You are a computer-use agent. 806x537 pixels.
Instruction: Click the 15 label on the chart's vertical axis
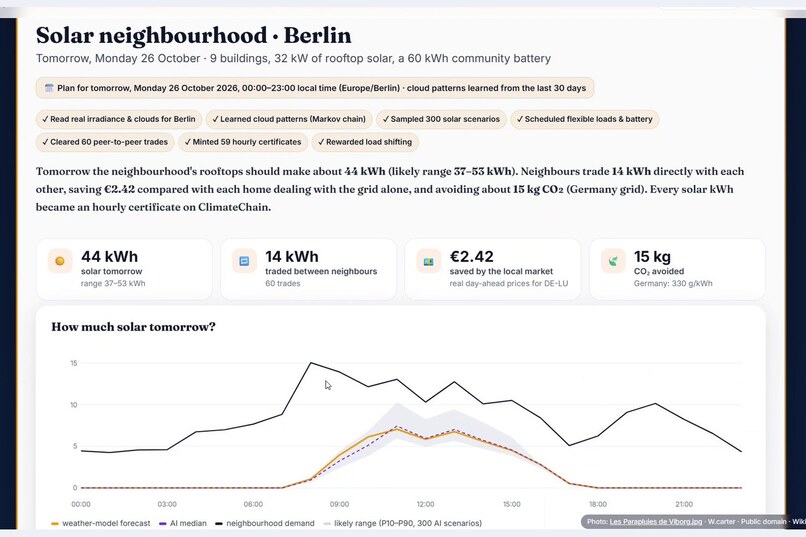[74, 363]
